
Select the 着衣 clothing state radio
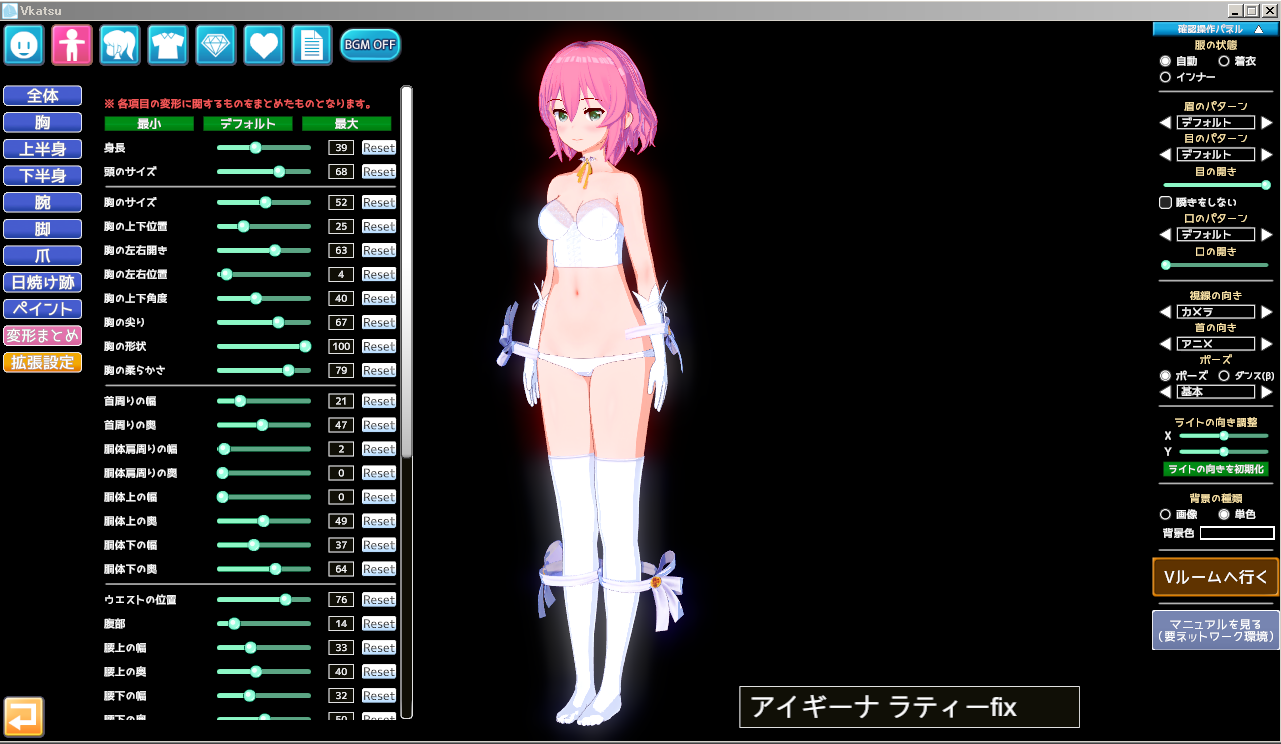pos(1224,61)
